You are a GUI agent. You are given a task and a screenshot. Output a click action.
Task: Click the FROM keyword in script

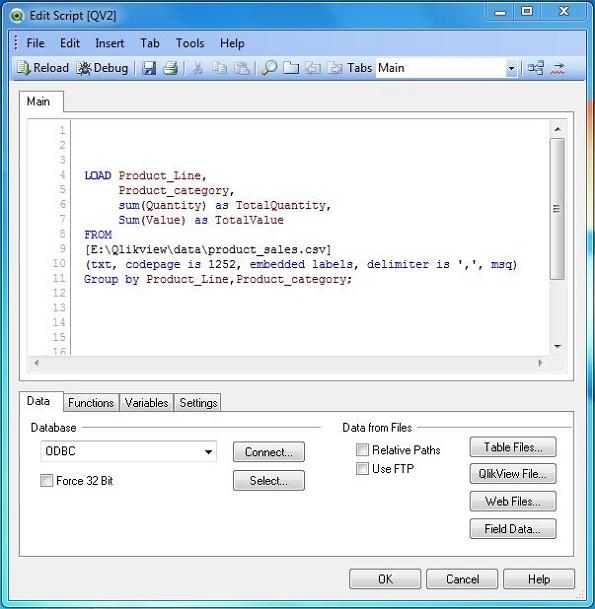tap(98, 235)
